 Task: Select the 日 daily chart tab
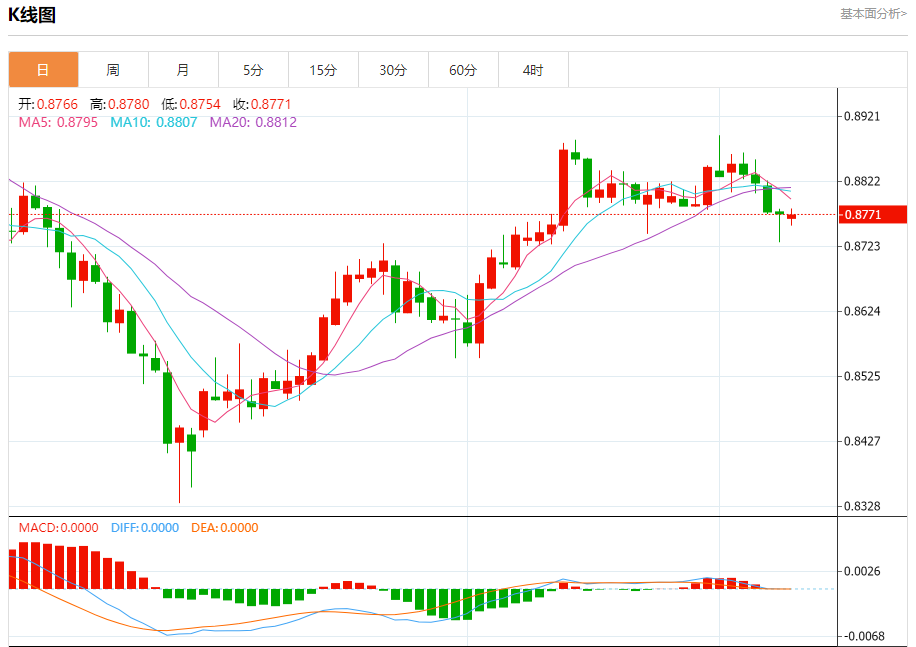pyautogui.click(x=43, y=70)
